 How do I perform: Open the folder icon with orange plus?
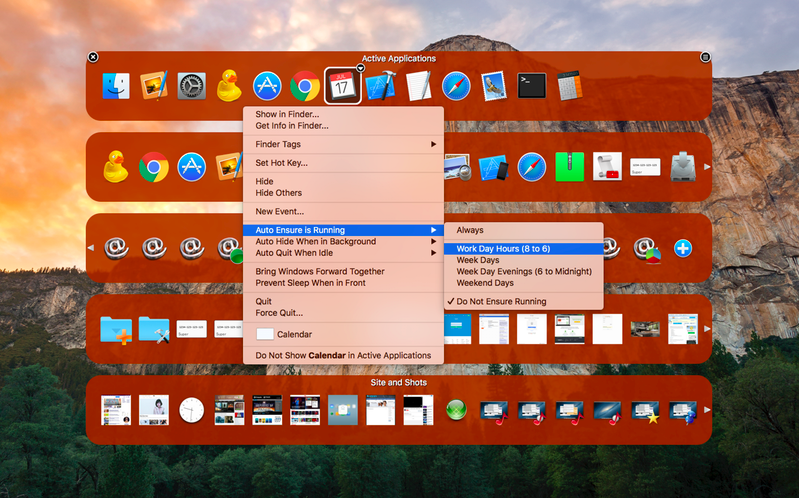coord(116,329)
